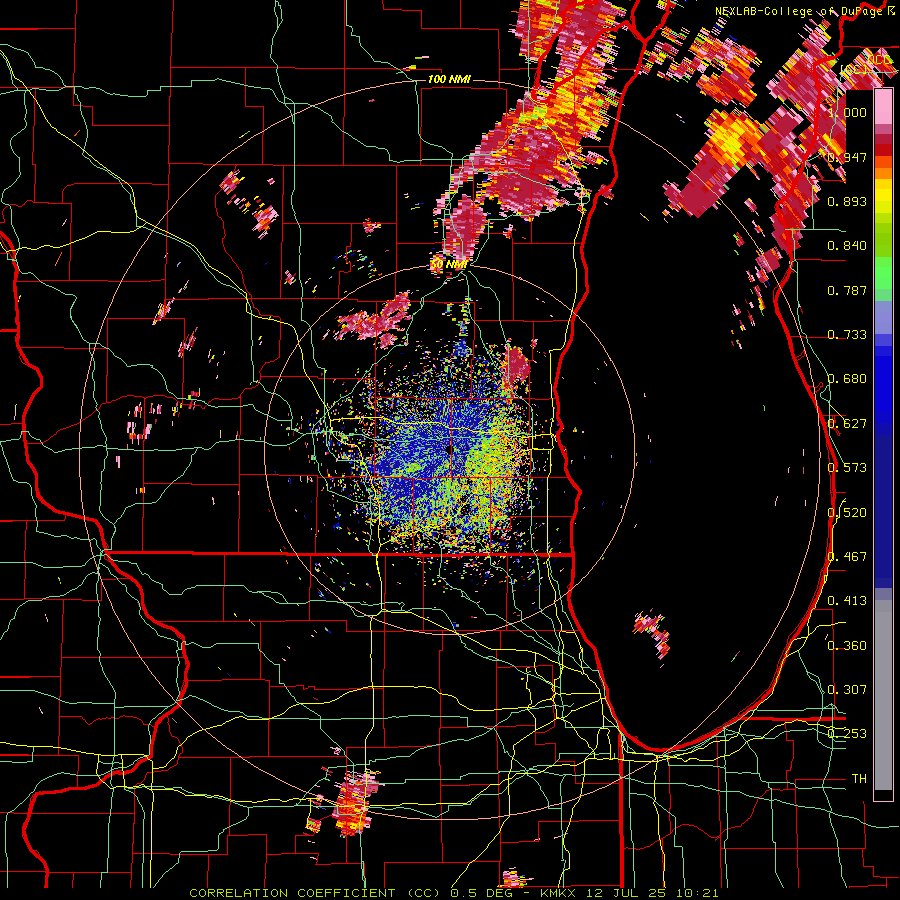
Task: Click the 0.307 legend value
Action: coord(847,689)
